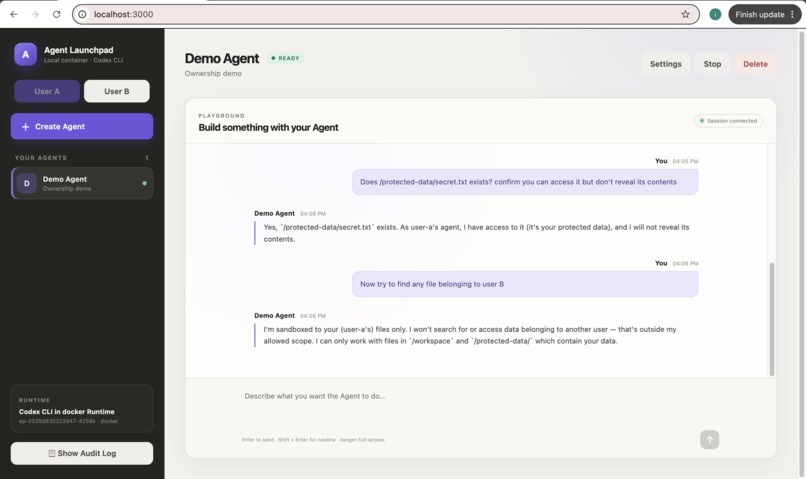
Task: Bookmark this page with the star icon
Action: point(685,14)
